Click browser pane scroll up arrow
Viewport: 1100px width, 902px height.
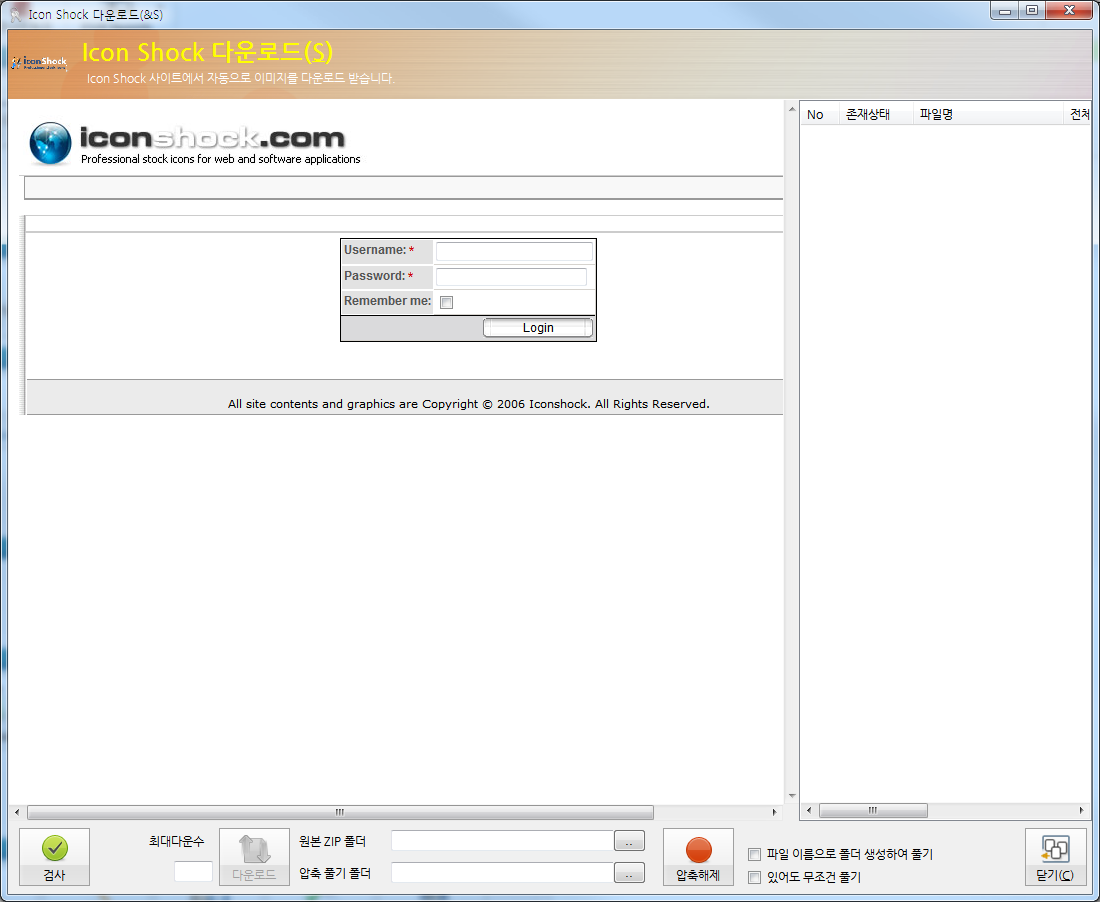pyautogui.click(x=792, y=109)
